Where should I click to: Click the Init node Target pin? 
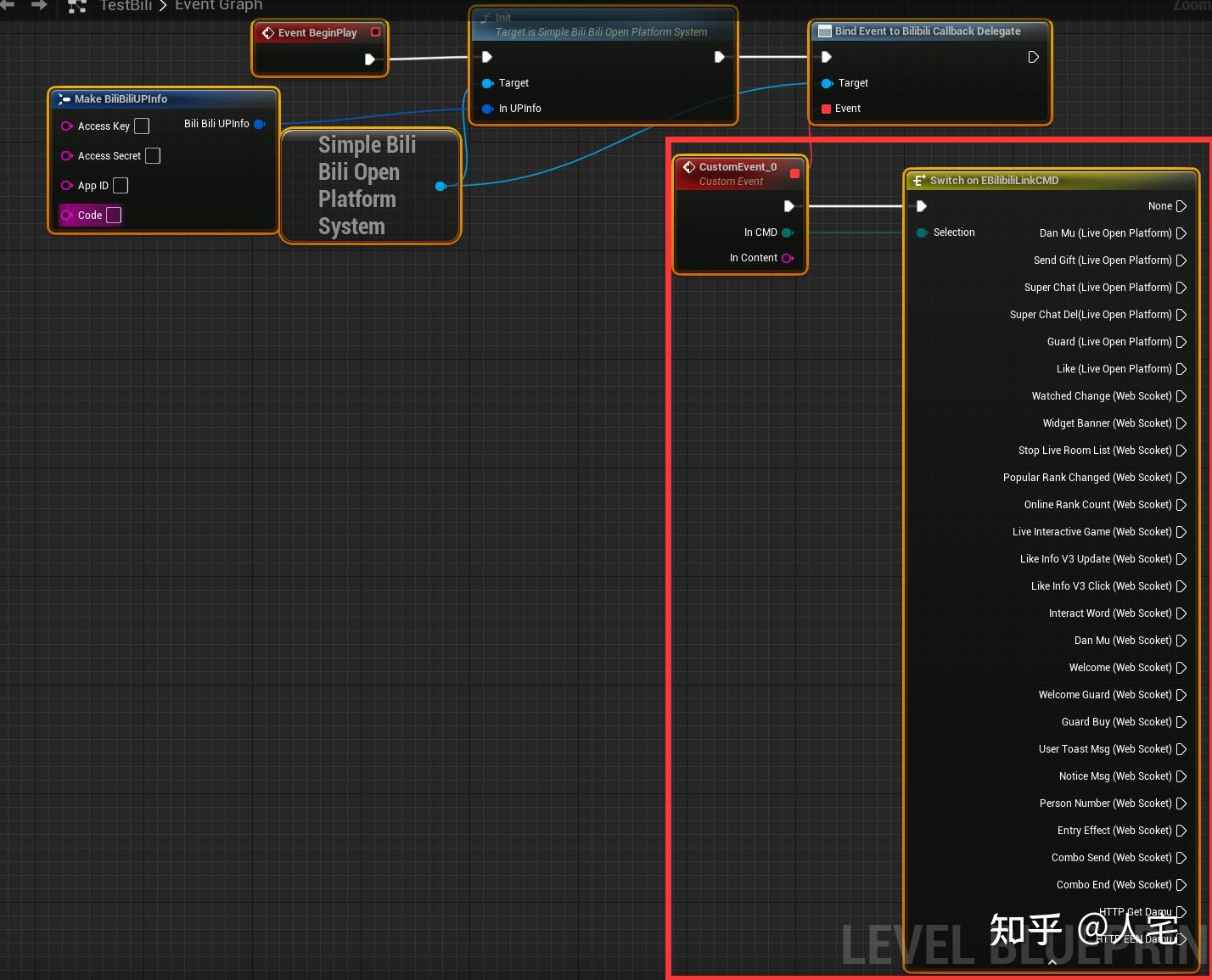[x=488, y=83]
